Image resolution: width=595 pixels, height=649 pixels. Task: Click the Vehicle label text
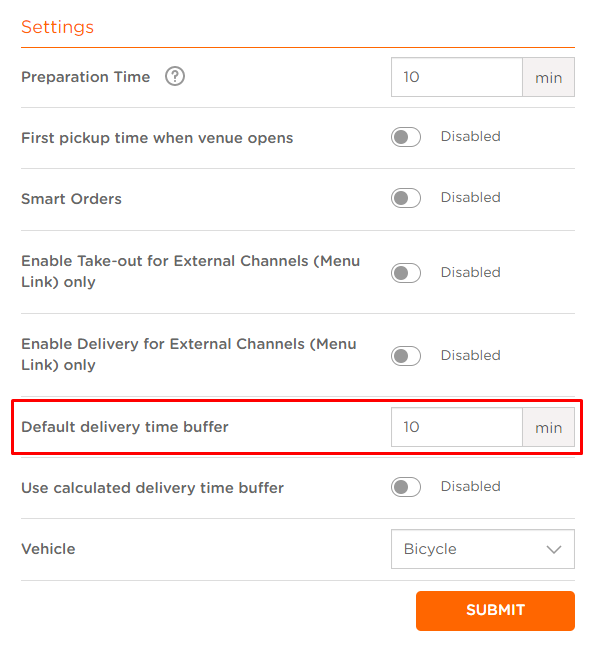point(48,549)
